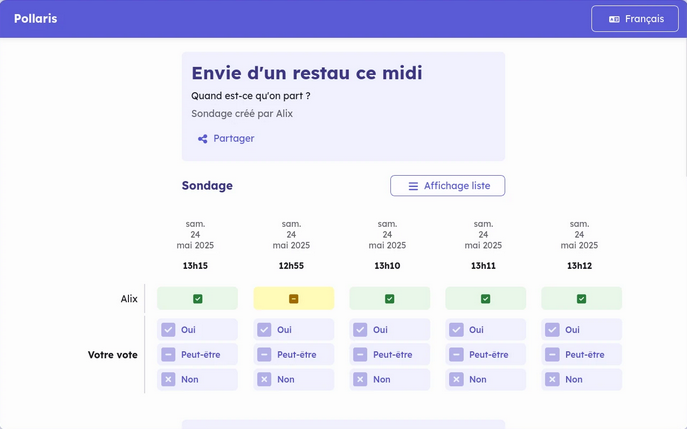The height and width of the screenshot is (429, 687).
Task: Vote Oui for the 13h15 slot
Action: (x=198, y=330)
